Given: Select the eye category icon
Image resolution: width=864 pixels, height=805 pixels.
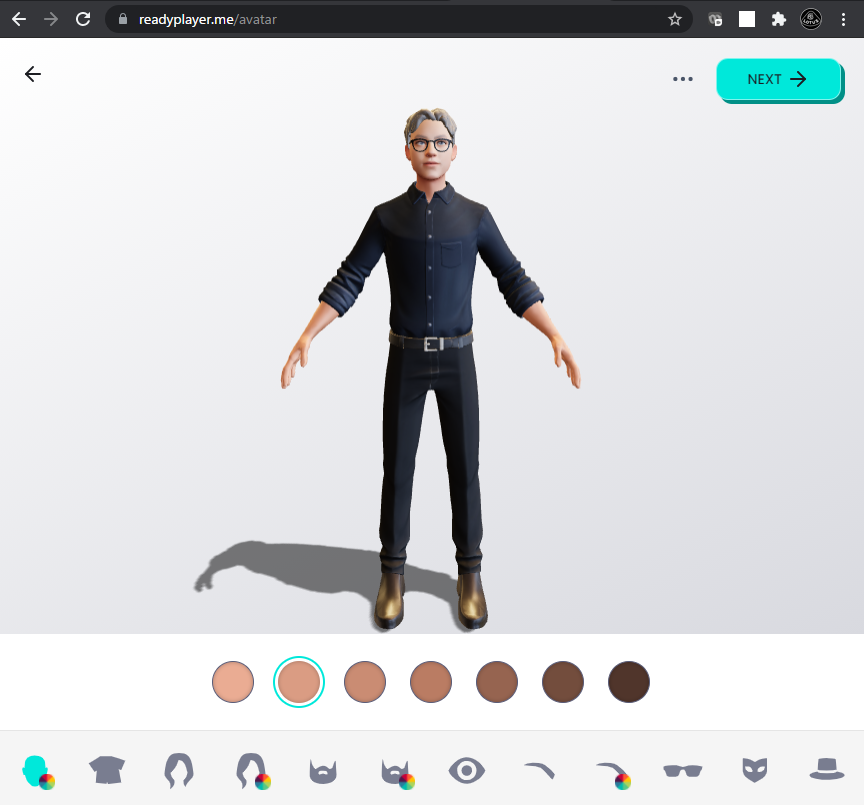Looking at the screenshot, I should (467, 770).
